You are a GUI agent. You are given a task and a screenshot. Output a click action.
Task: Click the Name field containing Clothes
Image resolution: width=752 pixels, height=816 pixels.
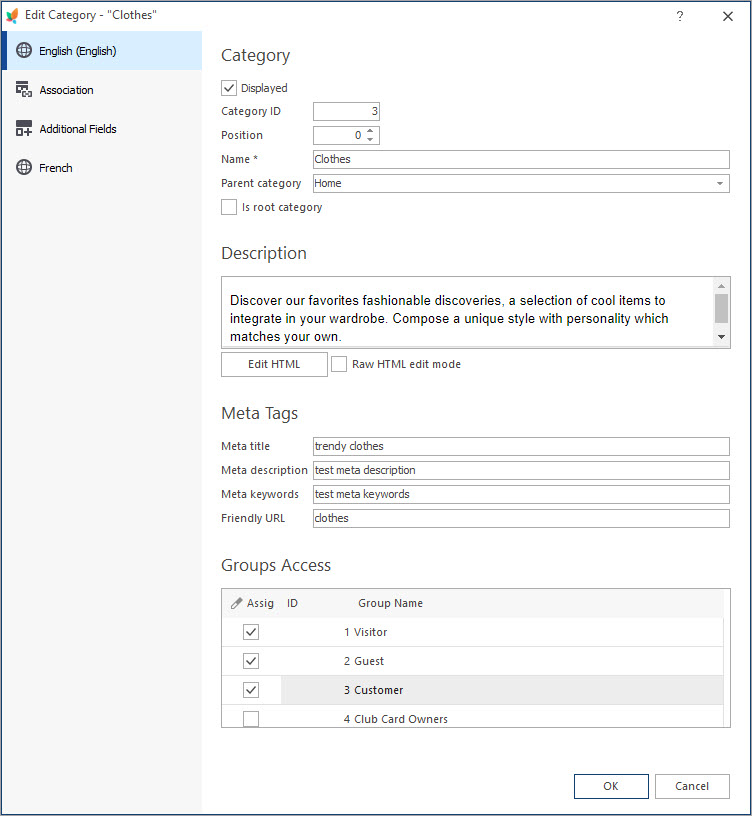coord(521,159)
